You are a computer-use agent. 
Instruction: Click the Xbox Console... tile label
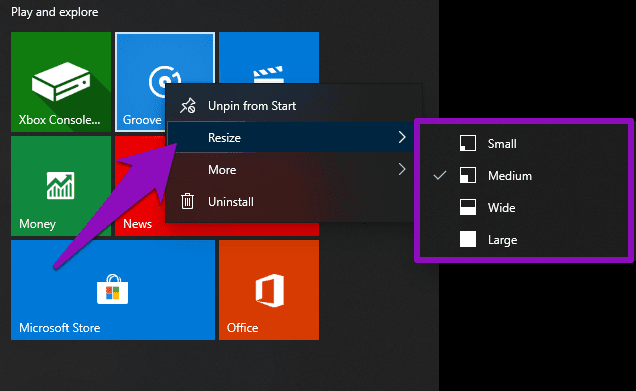pyautogui.click(x=60, y=120)
